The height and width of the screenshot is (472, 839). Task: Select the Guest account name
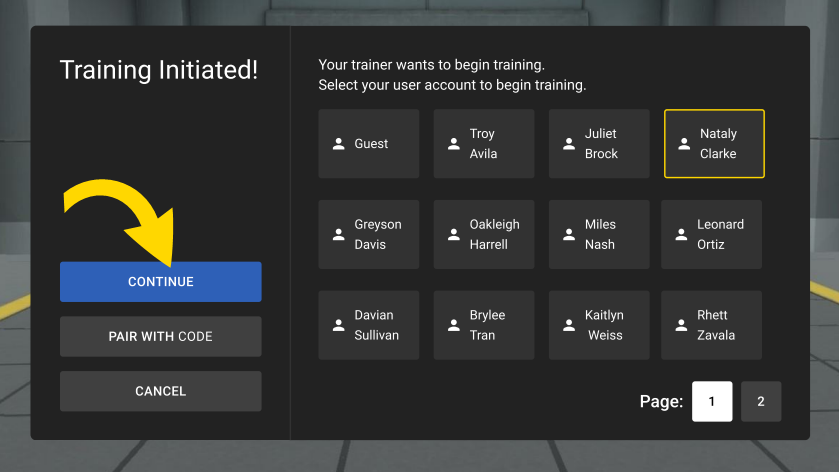371,144
